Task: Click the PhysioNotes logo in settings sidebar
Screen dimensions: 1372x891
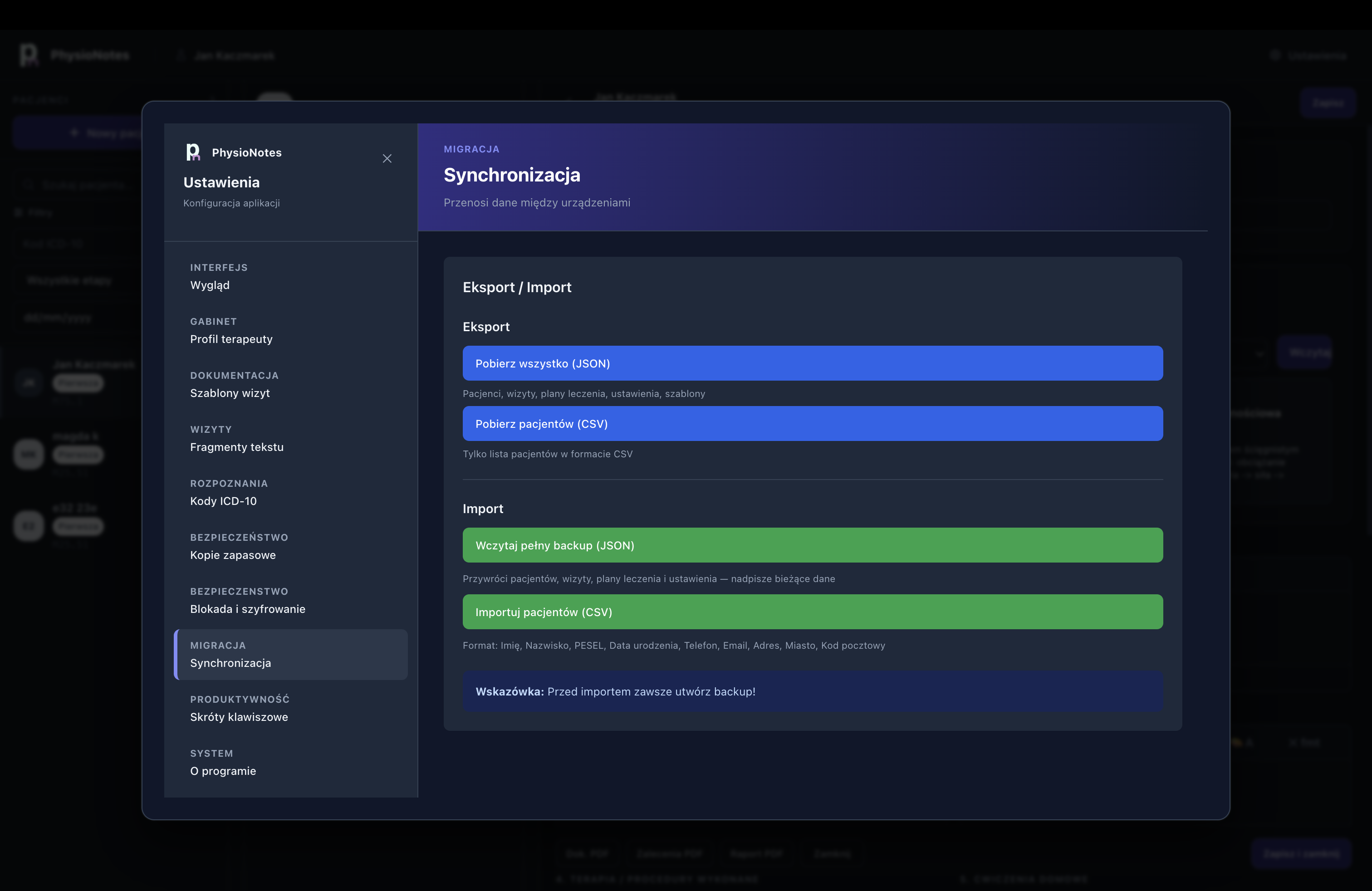Action: coord(193,152)
